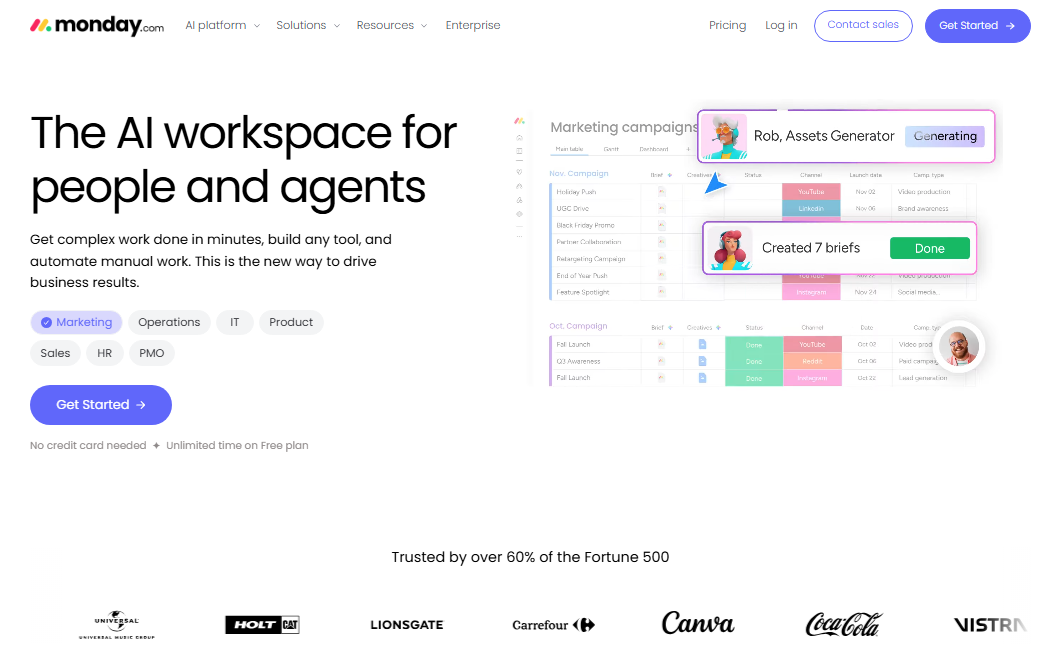This screenshot has height=671, width=1062.
Task: Click the pink YouTube cell in Holiday Push row
Action: (811, 192)
